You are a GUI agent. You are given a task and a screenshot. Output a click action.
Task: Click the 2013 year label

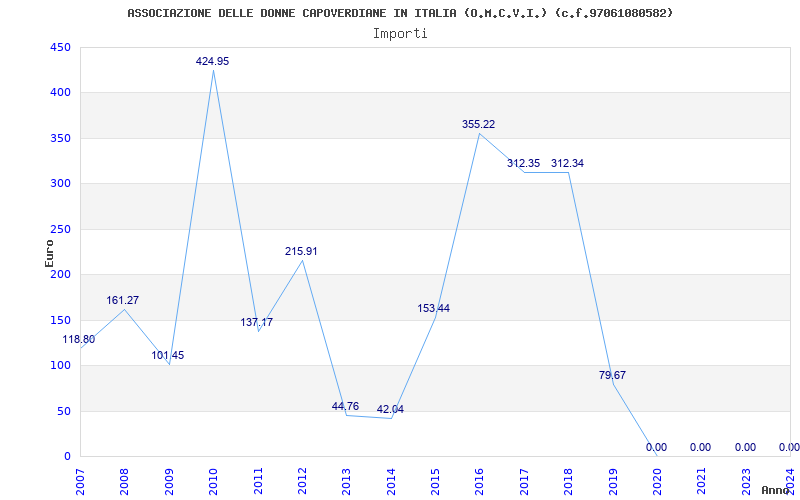(346, 482)
